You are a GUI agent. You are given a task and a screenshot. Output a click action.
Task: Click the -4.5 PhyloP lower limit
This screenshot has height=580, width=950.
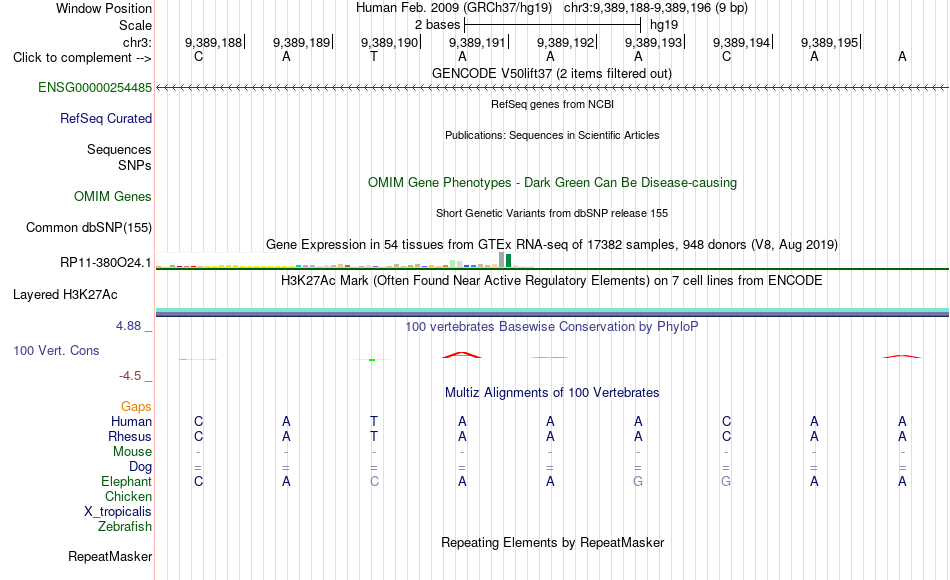[x=130, y=376]
